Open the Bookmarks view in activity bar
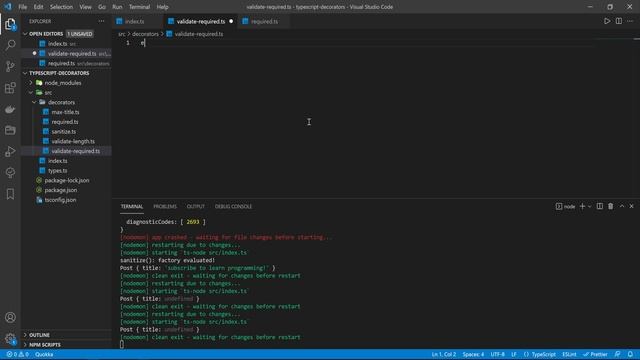640x360 pixels. (10, 194)
